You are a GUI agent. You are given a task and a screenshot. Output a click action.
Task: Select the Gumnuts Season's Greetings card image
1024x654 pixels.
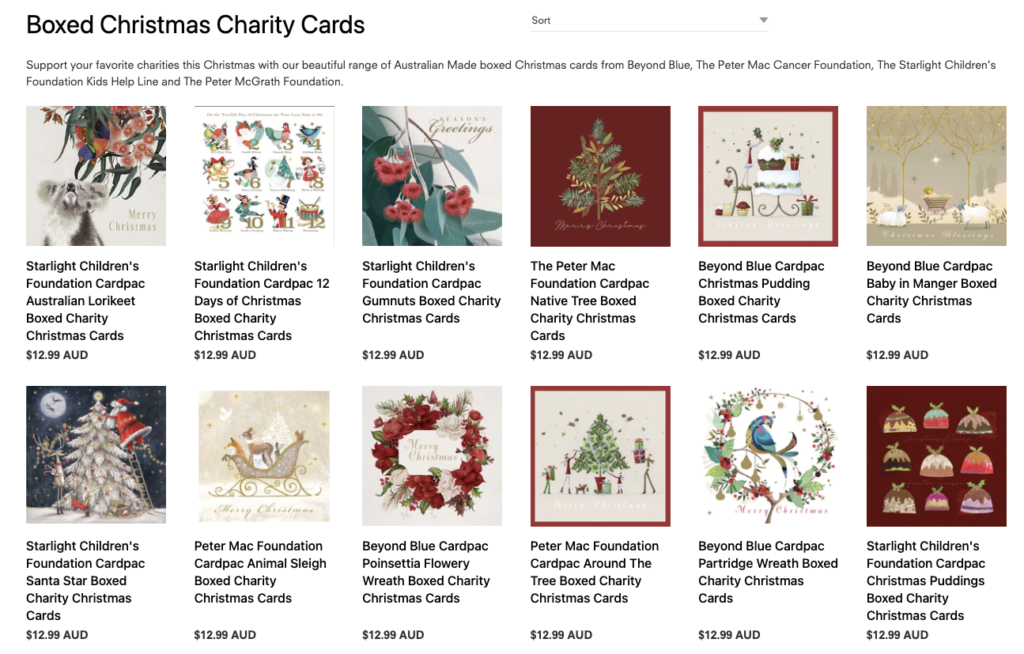point(432,176)
